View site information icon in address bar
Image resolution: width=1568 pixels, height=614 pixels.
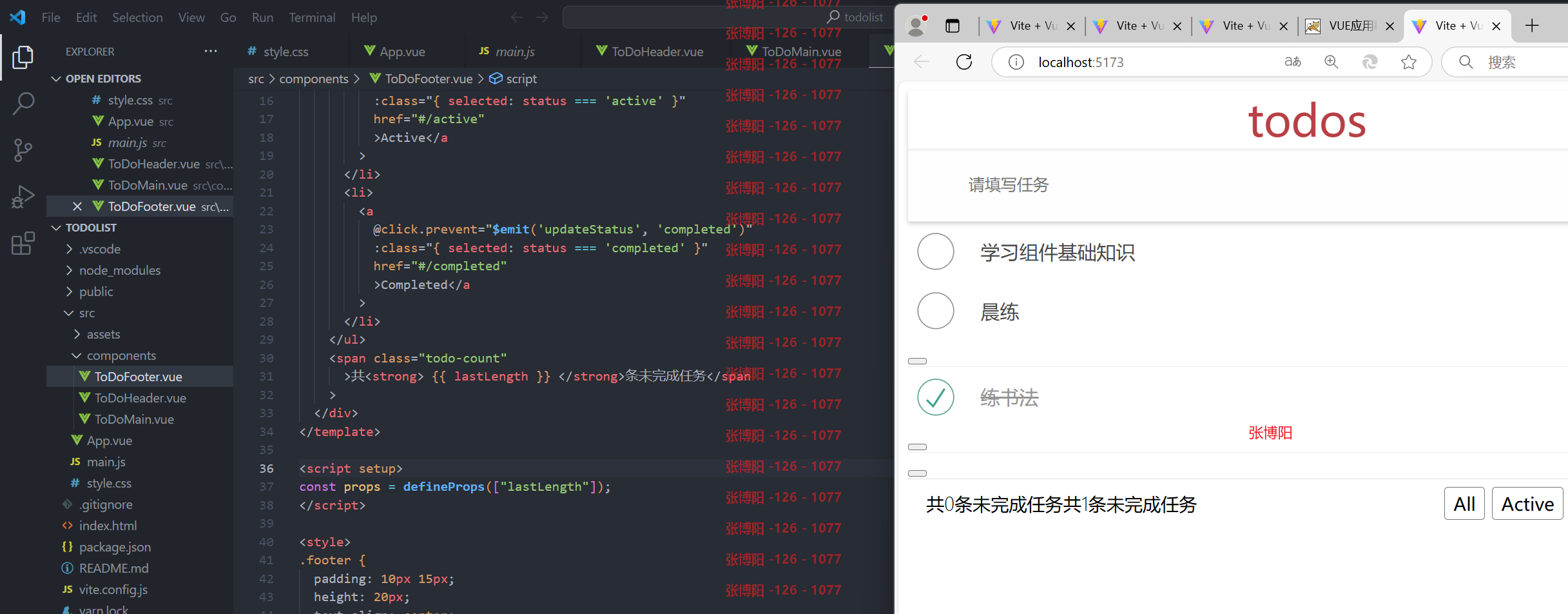1016,62
